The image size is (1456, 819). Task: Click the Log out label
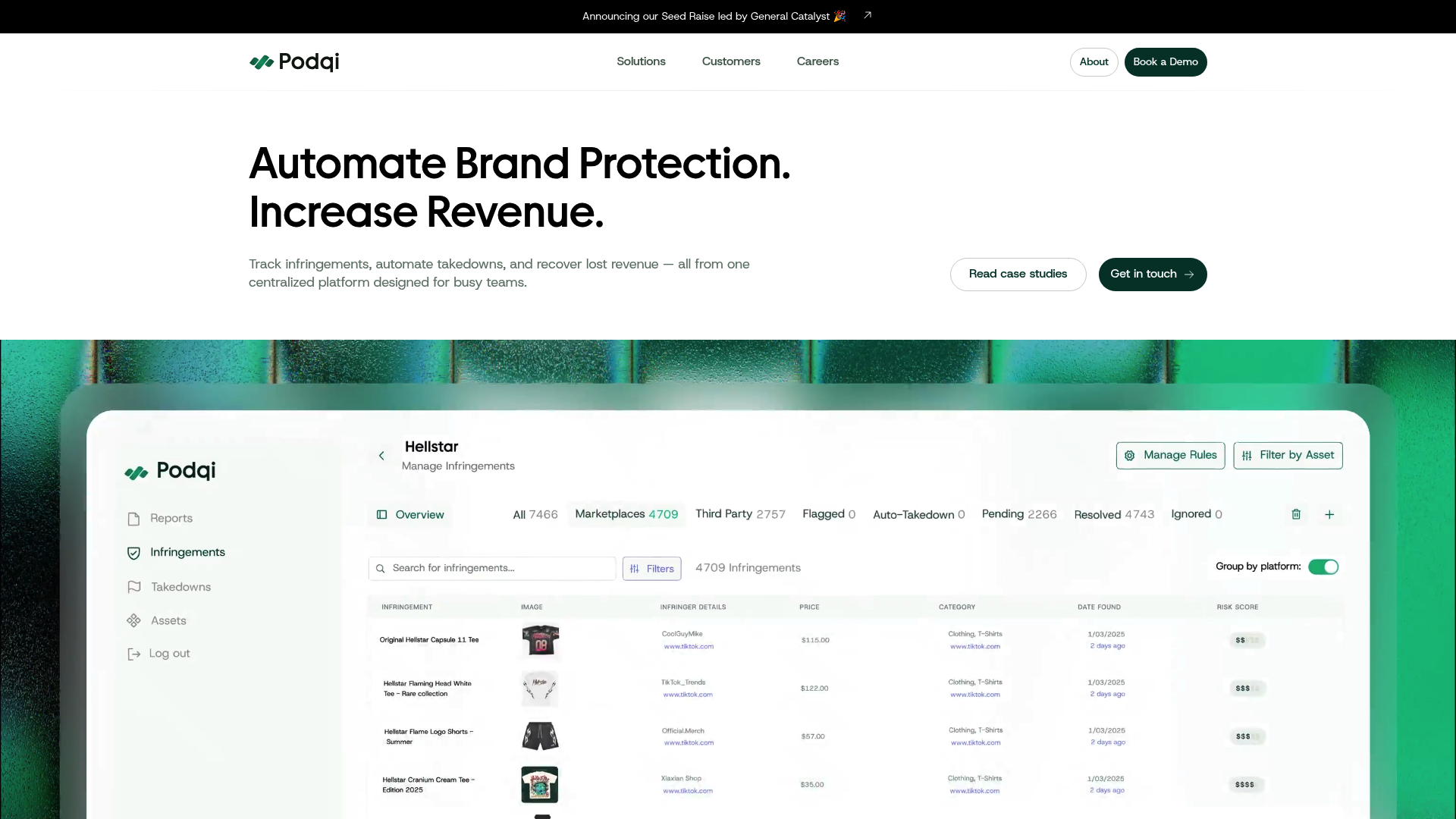[x=169, y=654]
